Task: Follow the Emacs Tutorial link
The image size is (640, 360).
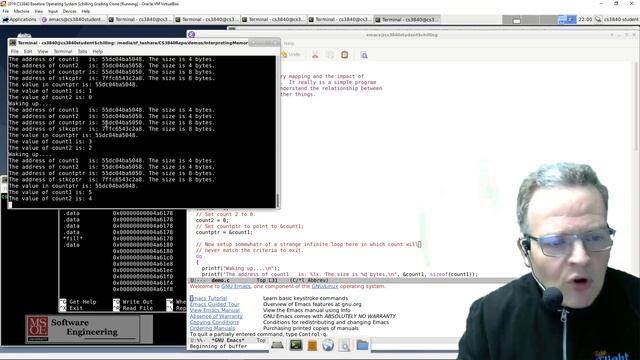Action: (208, 298)
